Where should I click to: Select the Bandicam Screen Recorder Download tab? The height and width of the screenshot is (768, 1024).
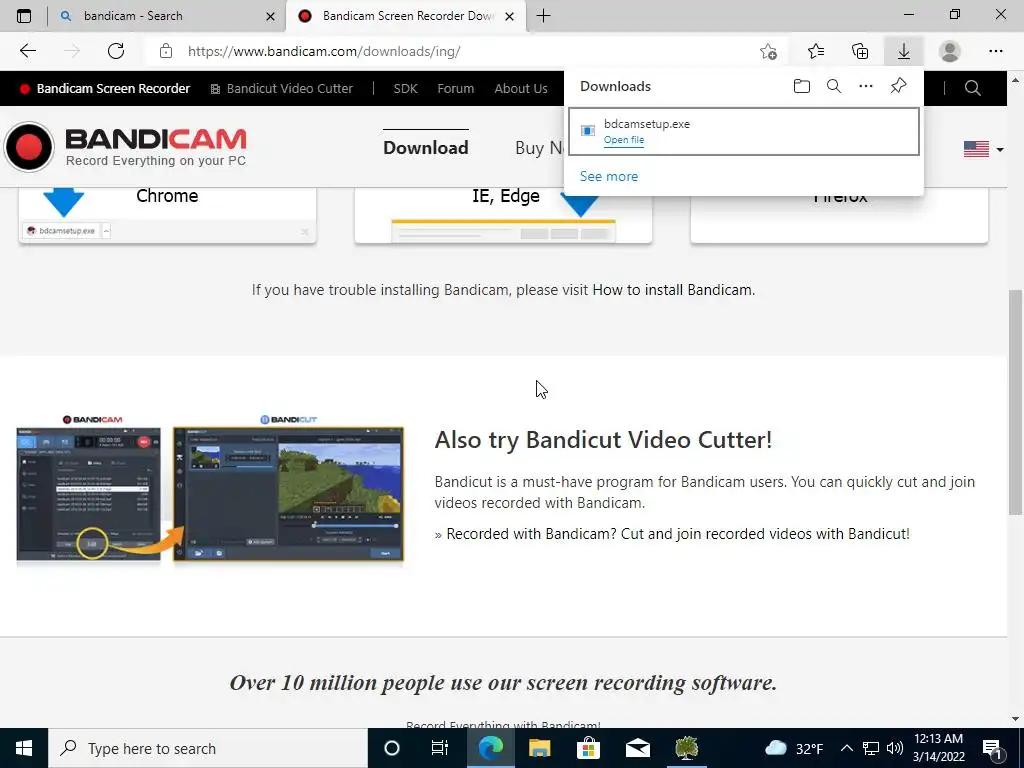[x=408, y=16]
